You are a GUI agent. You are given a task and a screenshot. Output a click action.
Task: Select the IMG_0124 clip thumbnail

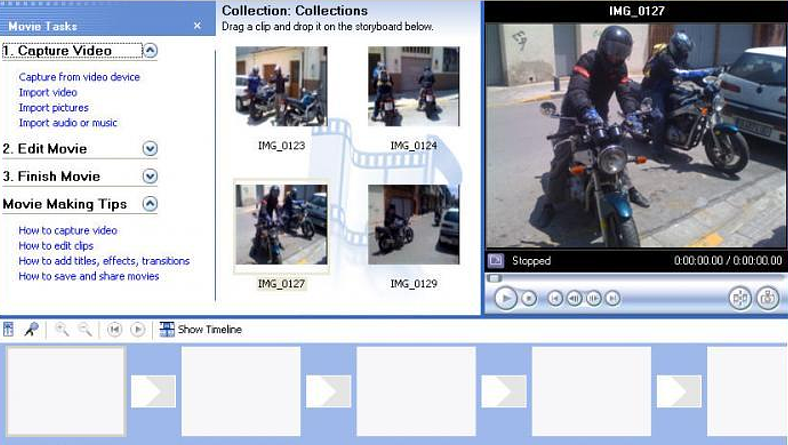pyautogui.click(x=413, y=86)
